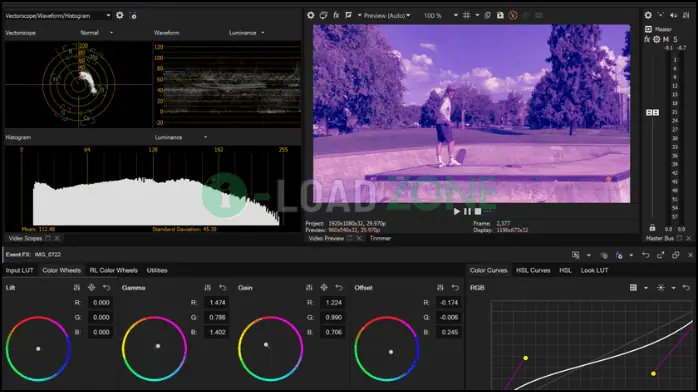Screen dimensions: 698x392
Task: Reset the Gain color wheel
Action: 339,287
